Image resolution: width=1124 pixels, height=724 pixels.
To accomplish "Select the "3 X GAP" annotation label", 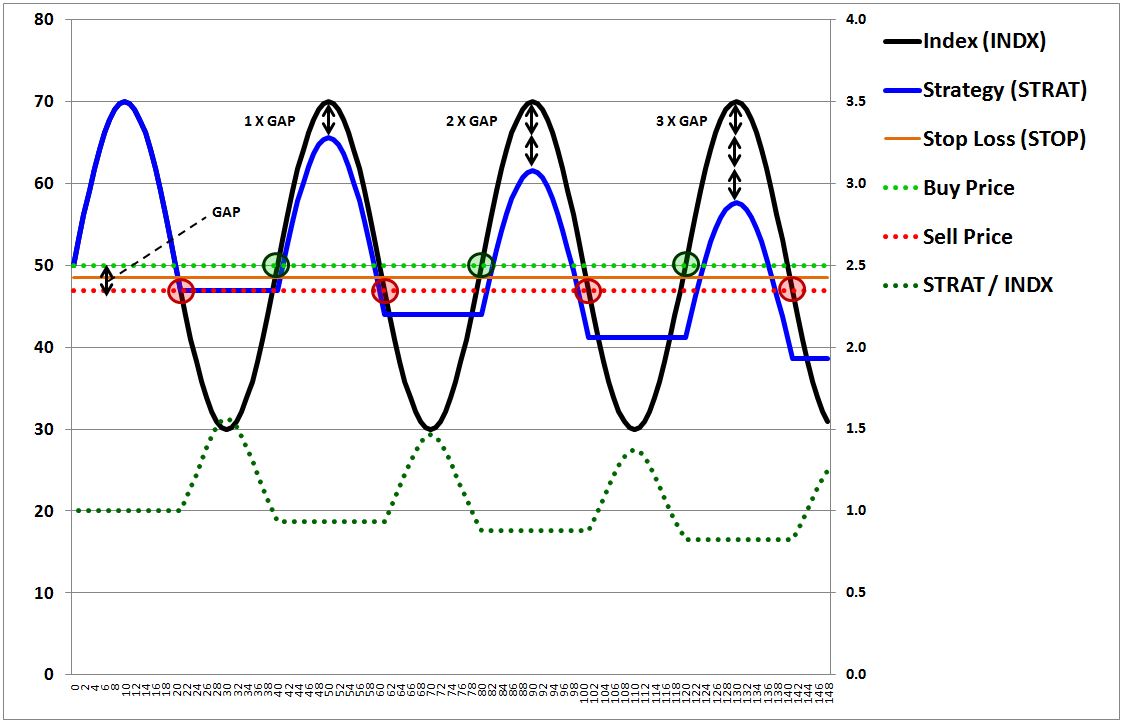I will [x=681, y=121].
